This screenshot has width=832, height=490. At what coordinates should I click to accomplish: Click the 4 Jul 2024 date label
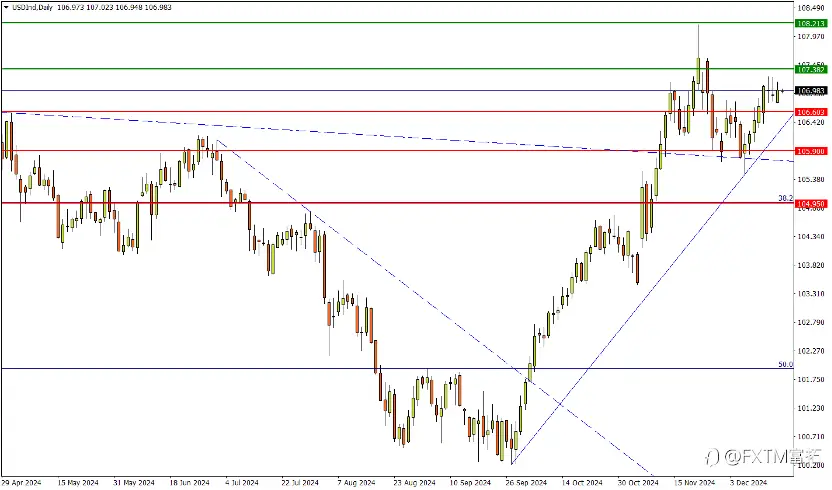(242, 483)
